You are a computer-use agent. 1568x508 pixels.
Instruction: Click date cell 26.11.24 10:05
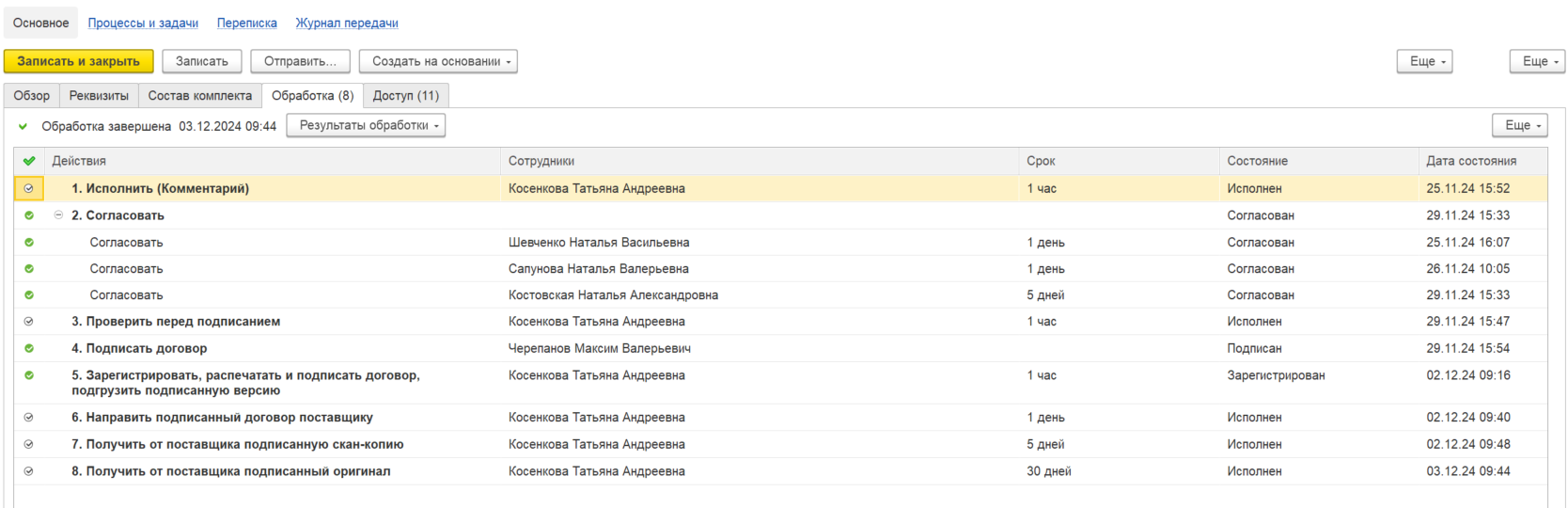click(1467, 269)
